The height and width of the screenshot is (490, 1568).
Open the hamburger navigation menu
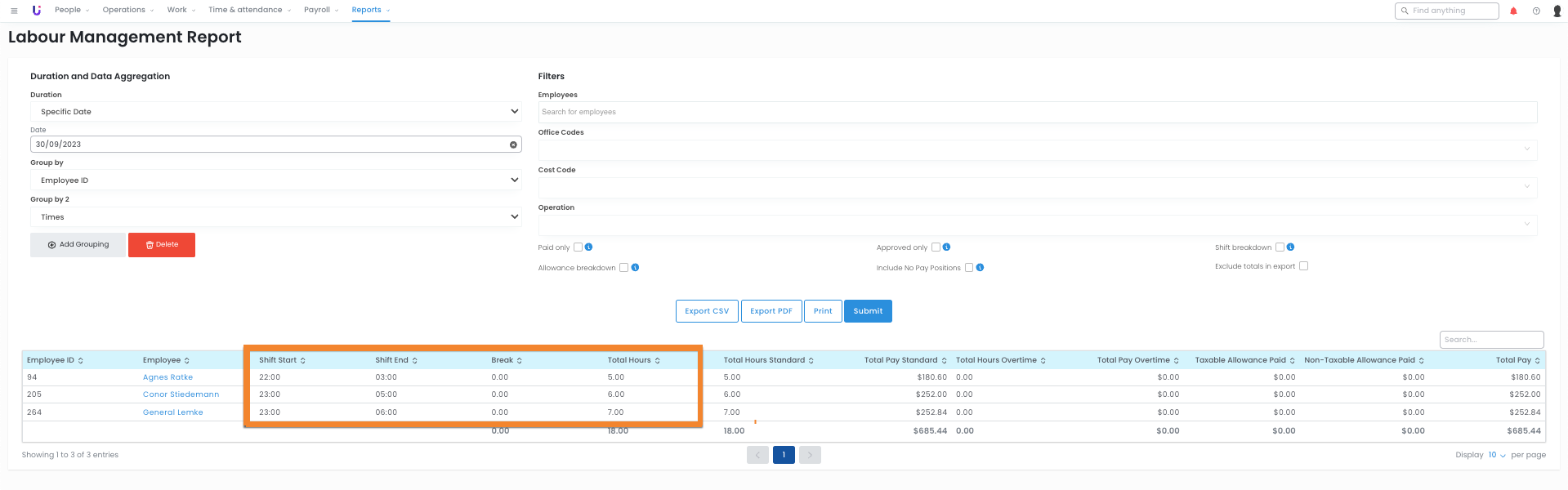click(14, 11)
